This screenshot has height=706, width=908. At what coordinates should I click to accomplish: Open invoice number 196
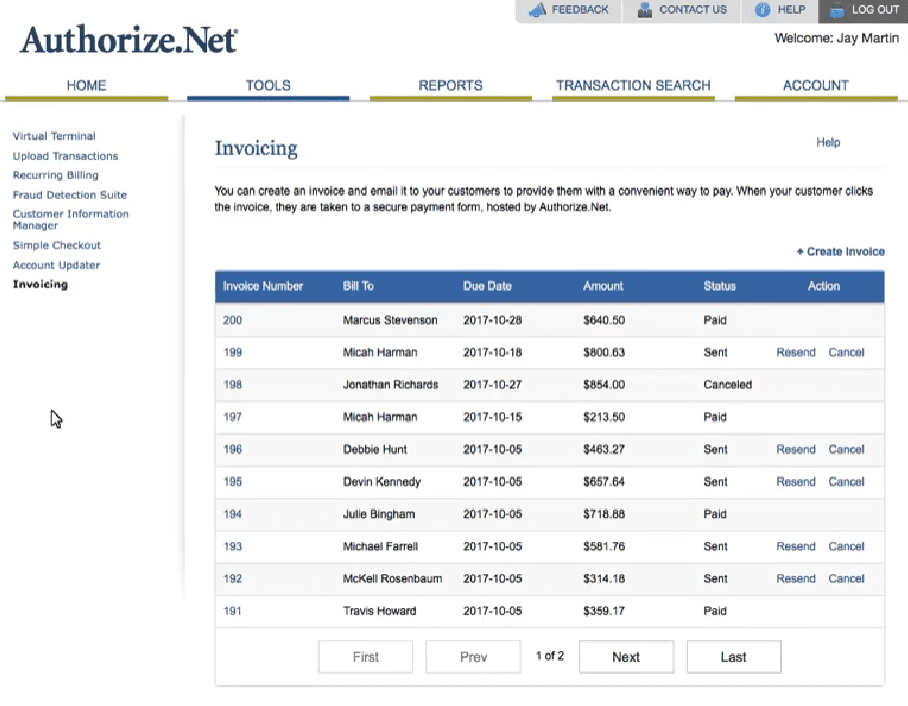coord(232,449)
